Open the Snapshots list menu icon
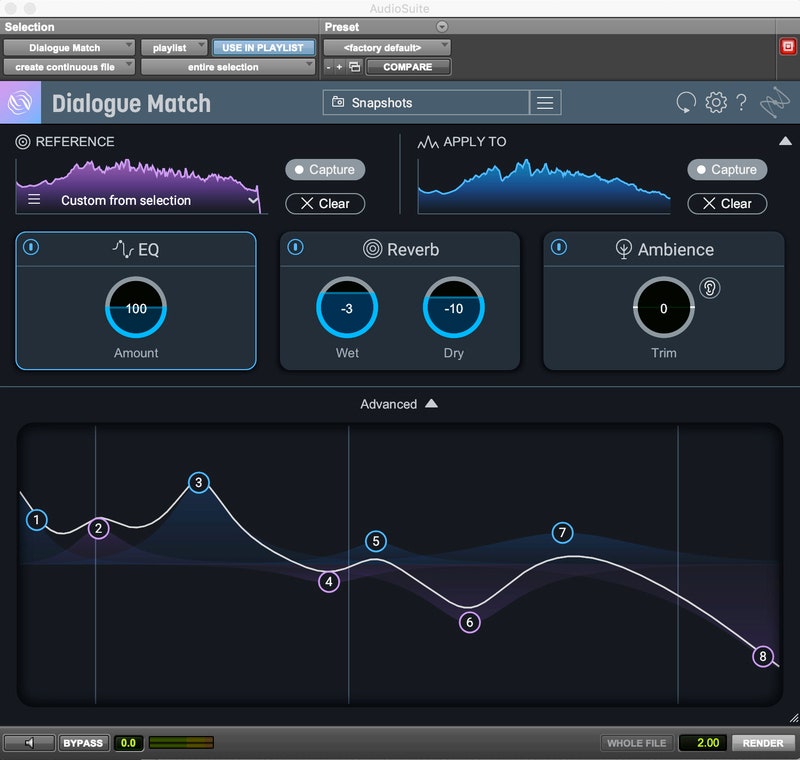The width and height of the screenshot is (800, 760). (x=545, y=102)
